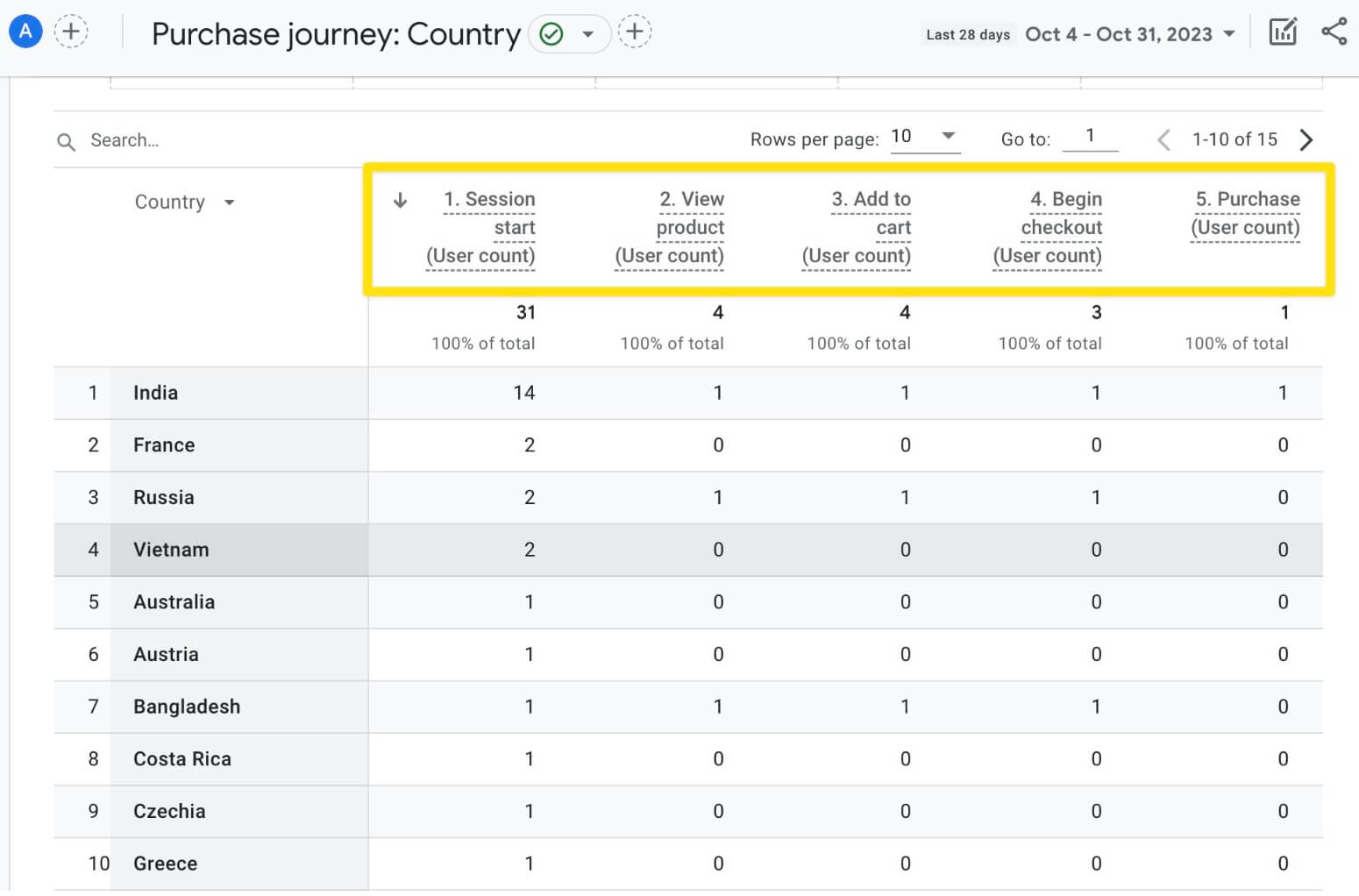The image size is (1359, 896).
Task: Click the search magnifier icon
Action: coord(66,141)
